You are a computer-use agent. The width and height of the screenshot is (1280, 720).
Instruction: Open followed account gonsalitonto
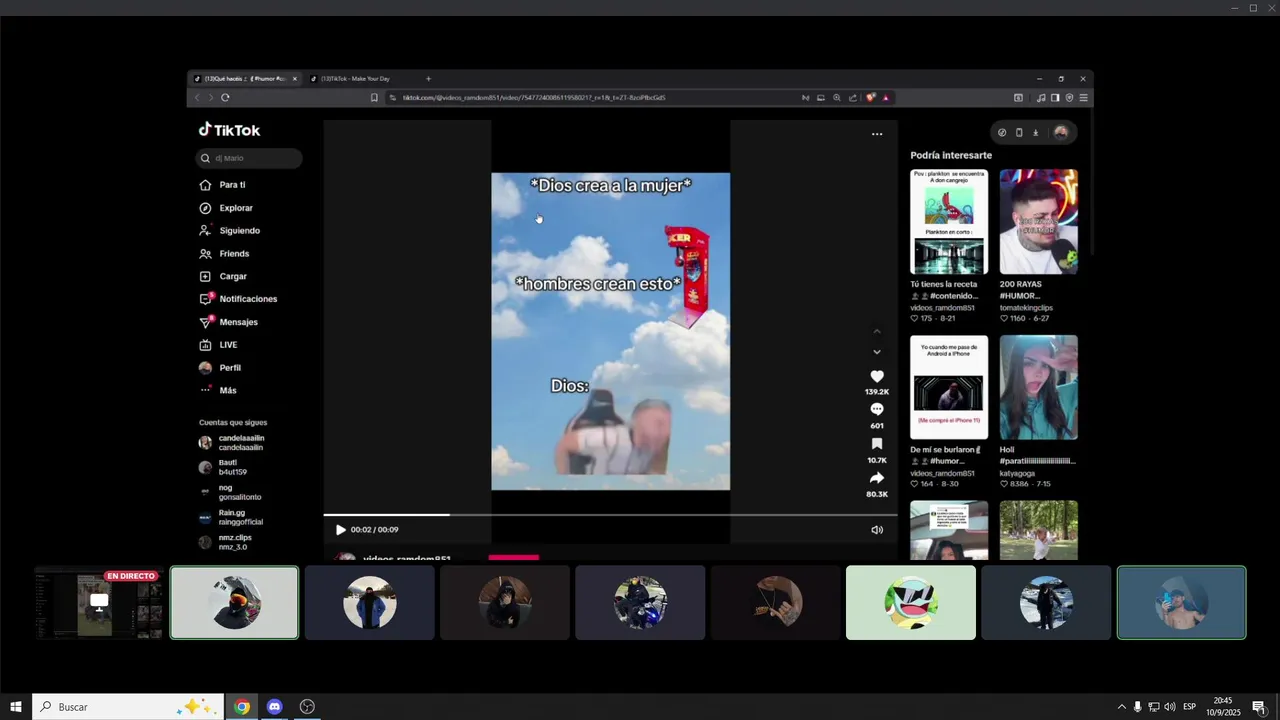(x=230, y=493)
